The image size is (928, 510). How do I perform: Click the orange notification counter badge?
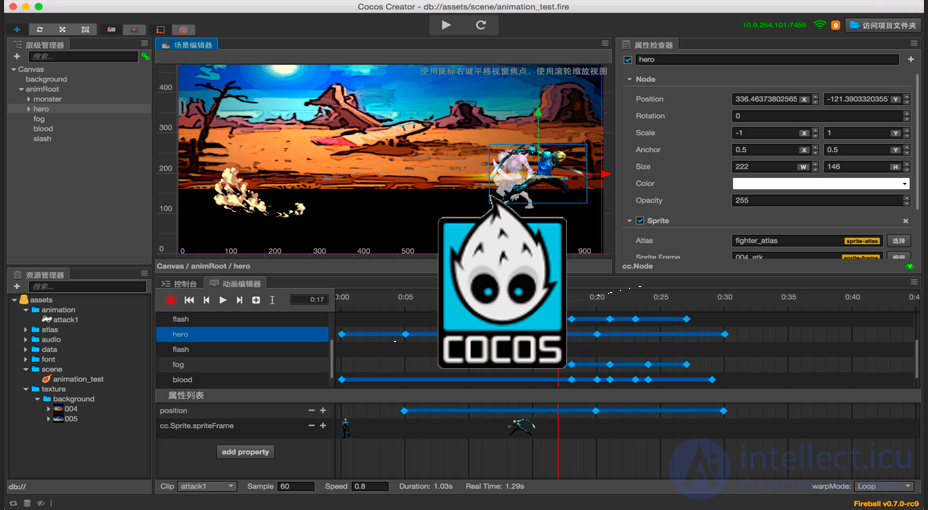coord(836,25)
